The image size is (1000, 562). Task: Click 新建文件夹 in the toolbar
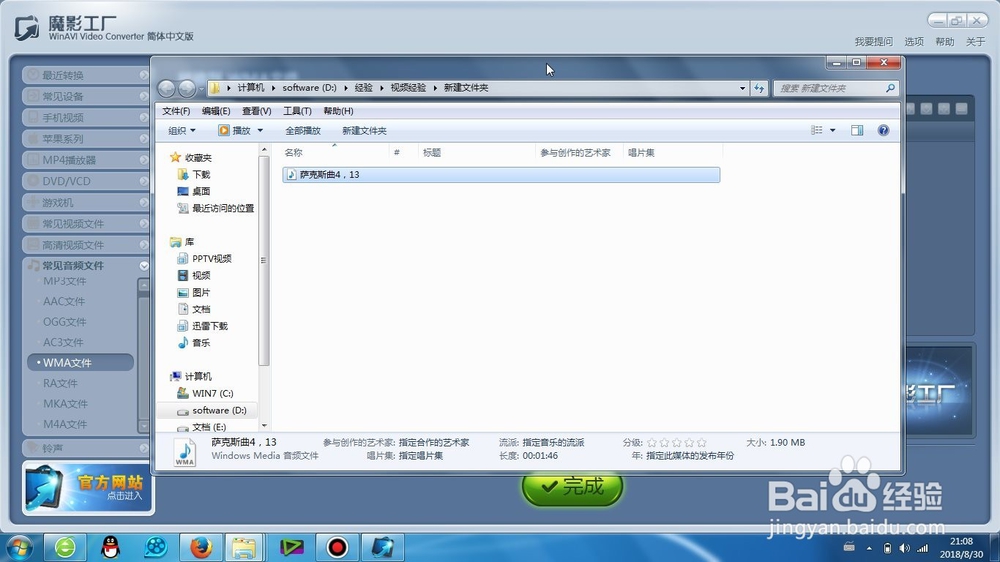pyautogui.click(x=364, y=131)
